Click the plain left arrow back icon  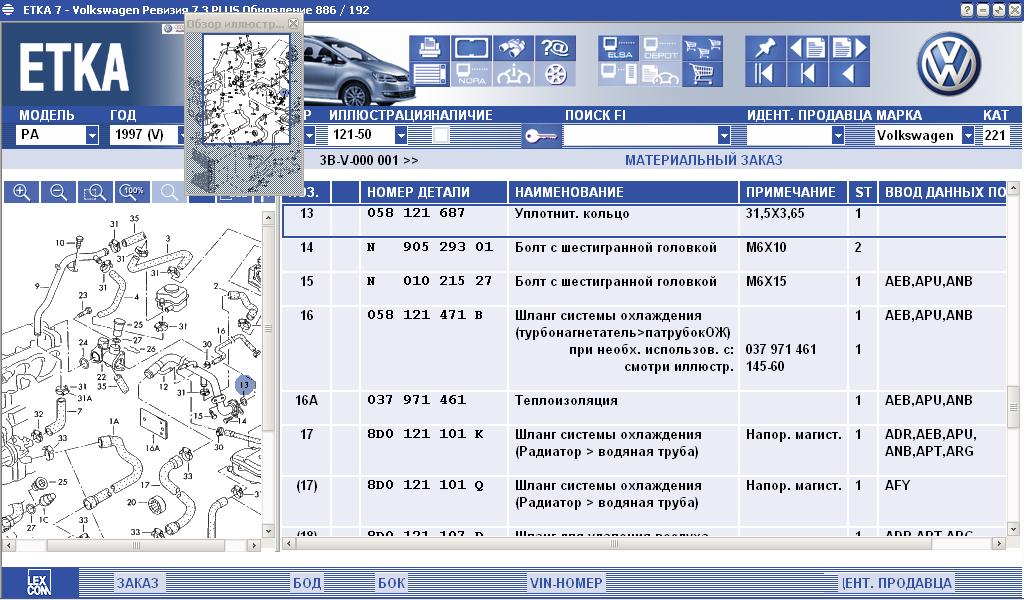(849, 74)
